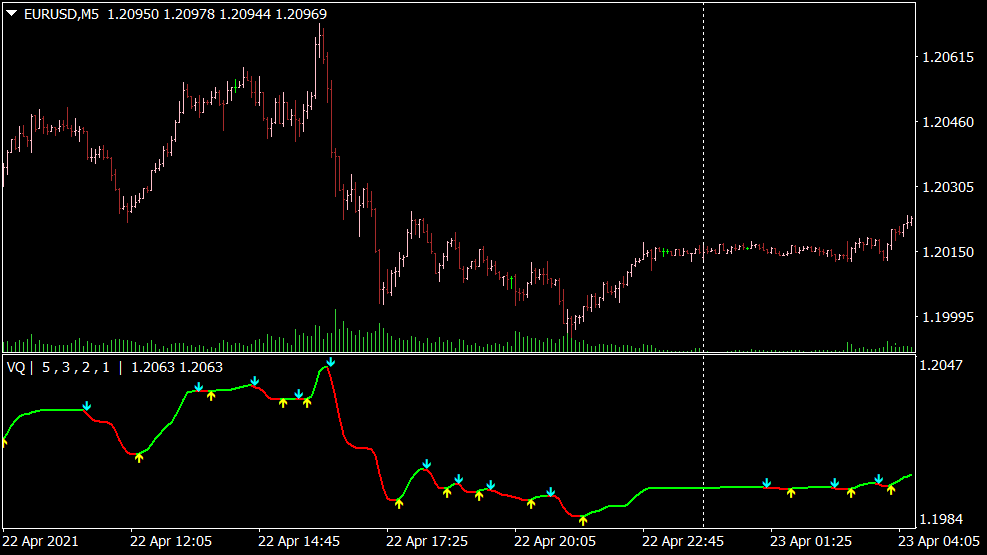The height and width of the screenshot is (555, 987).
Task: Click the 1.20150 price axis label
Action: 948,252
